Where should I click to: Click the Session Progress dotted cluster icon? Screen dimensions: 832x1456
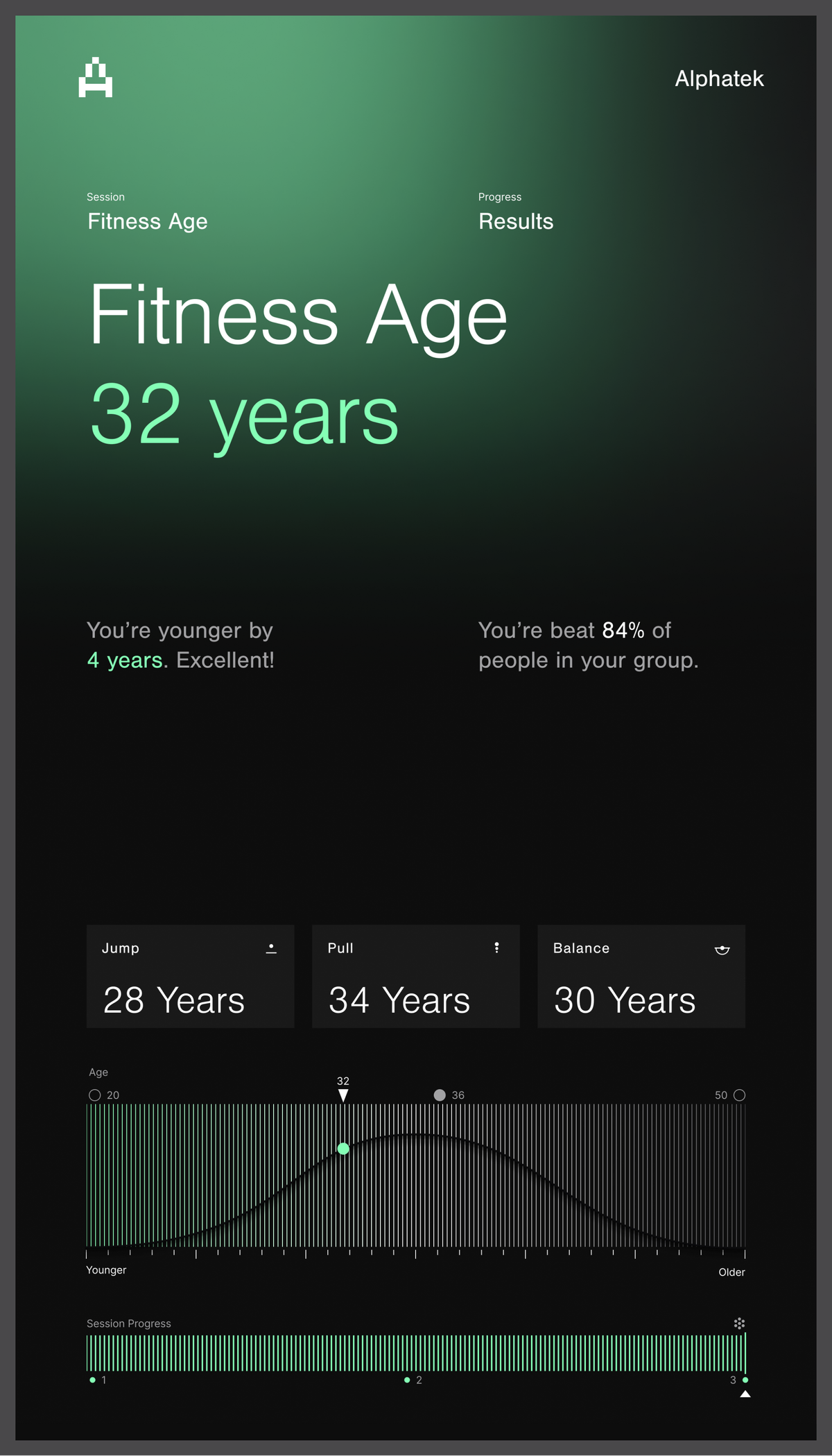[x=739, y=1324]
